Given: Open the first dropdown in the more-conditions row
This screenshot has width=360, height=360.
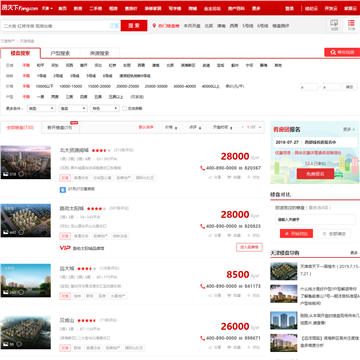Looking at the screenshot, I should tap(41, 108).
